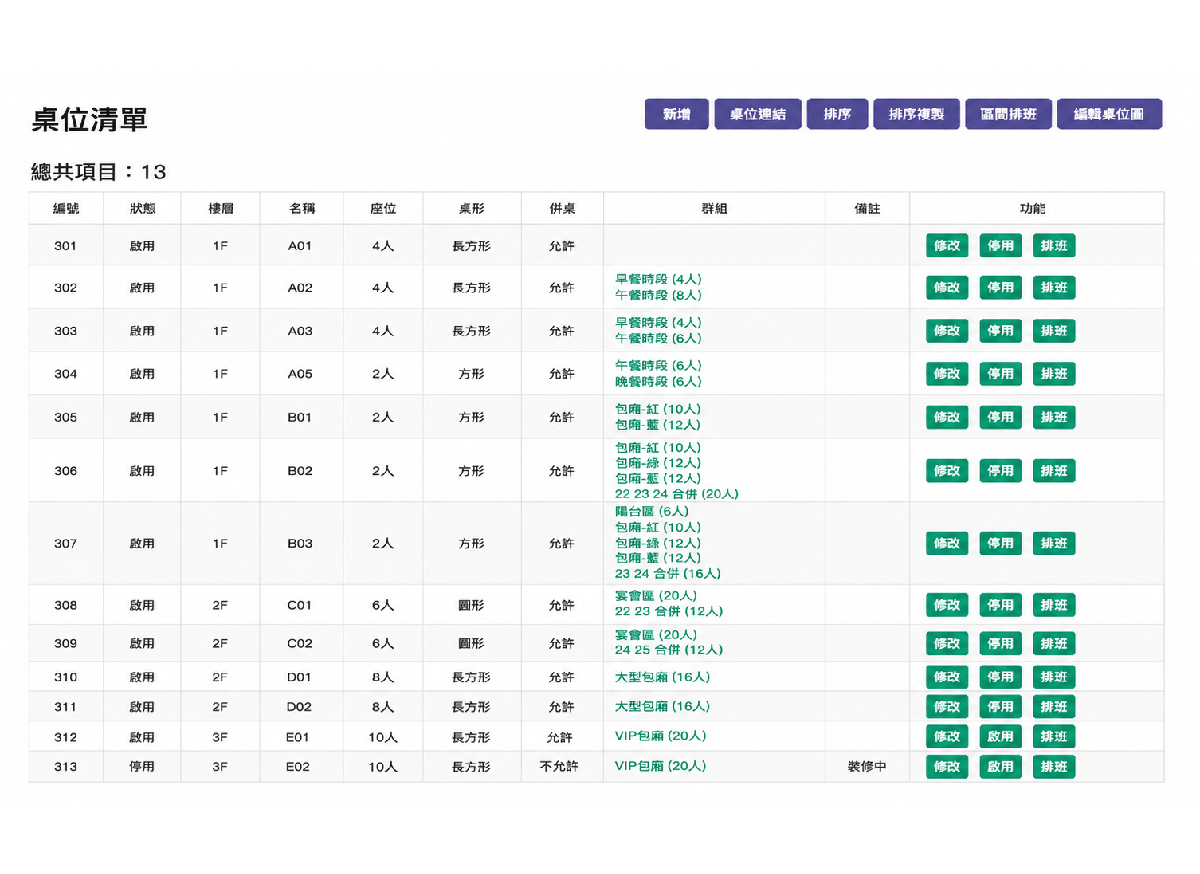The width and height of the screenshot is (1200, 874).
Task: Select the 圓形 cell in row 308
Action: coord(472,605)
